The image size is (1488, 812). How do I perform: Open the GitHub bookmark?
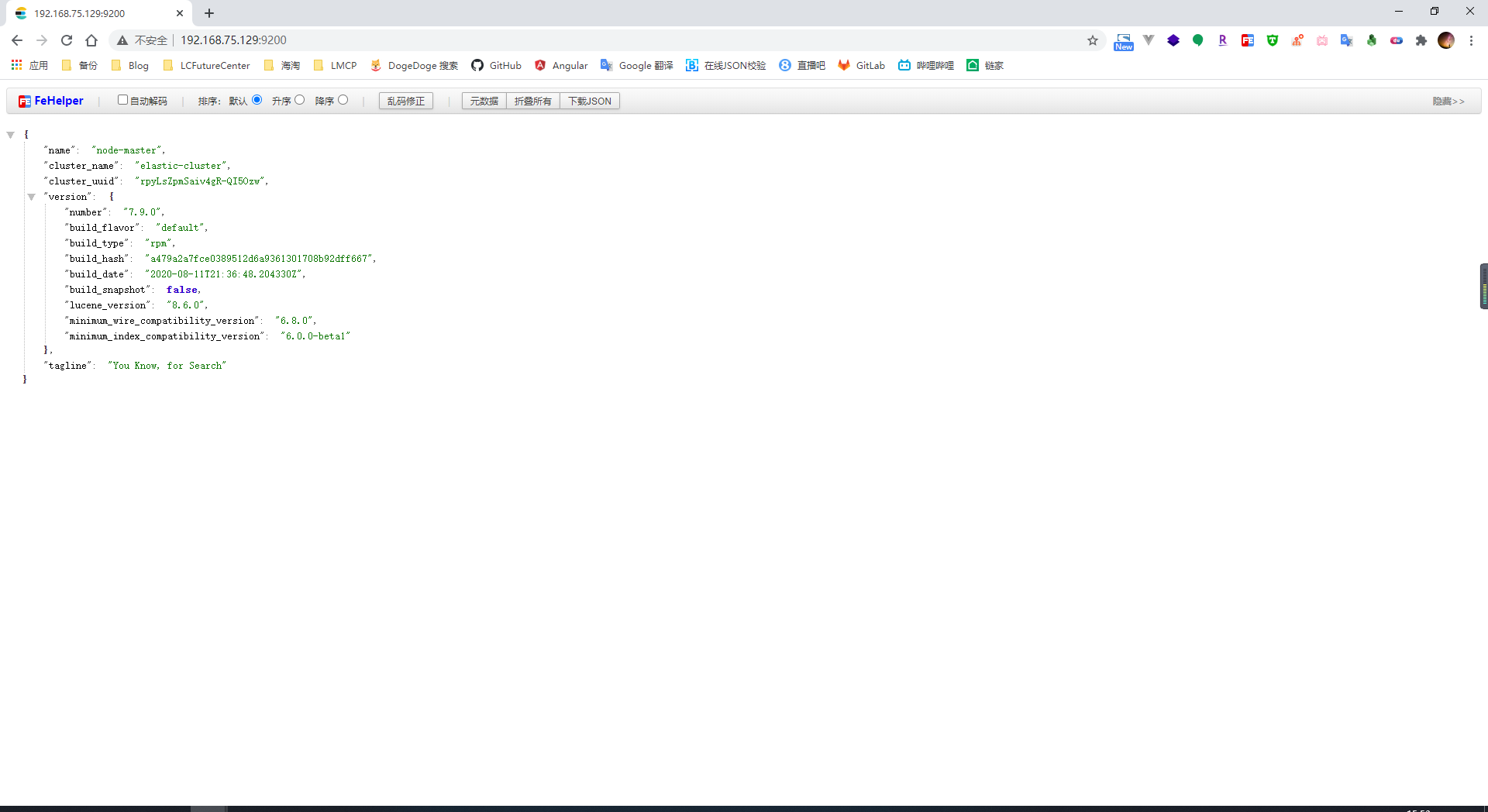[497, 65]
